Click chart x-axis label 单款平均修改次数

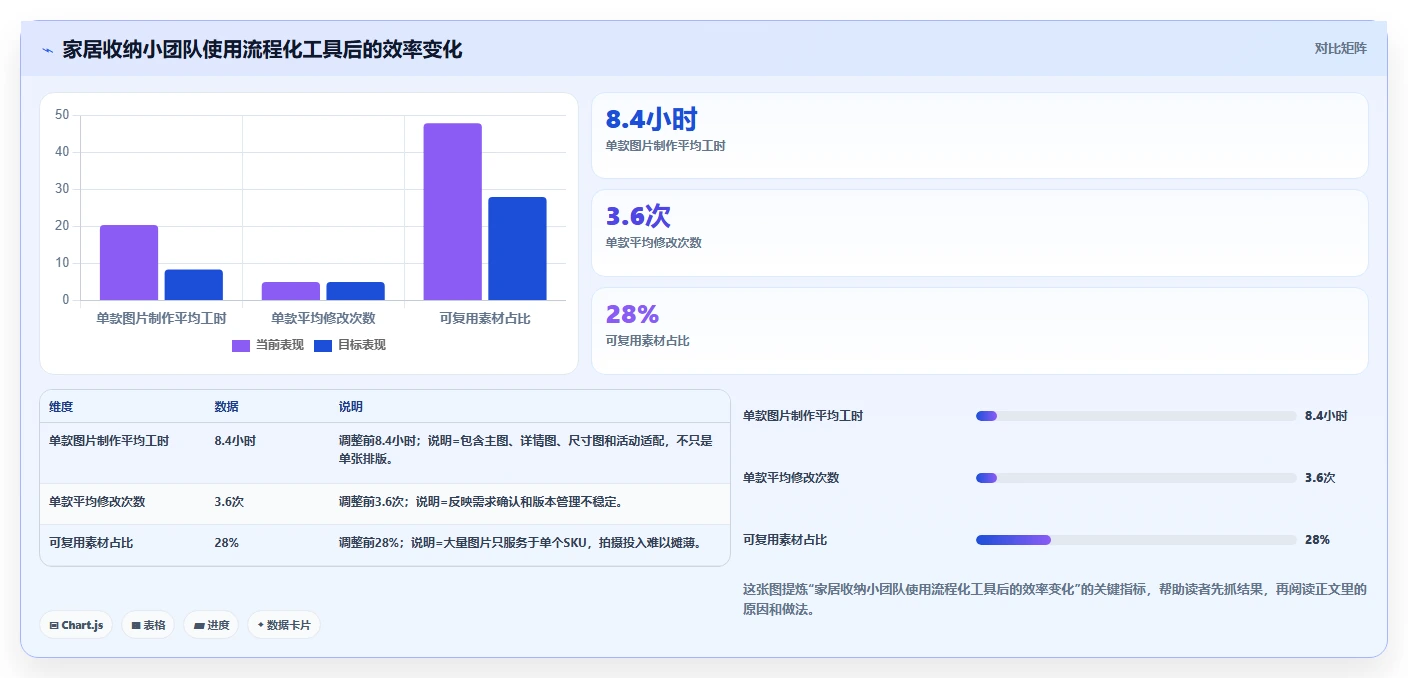point(323,318)
